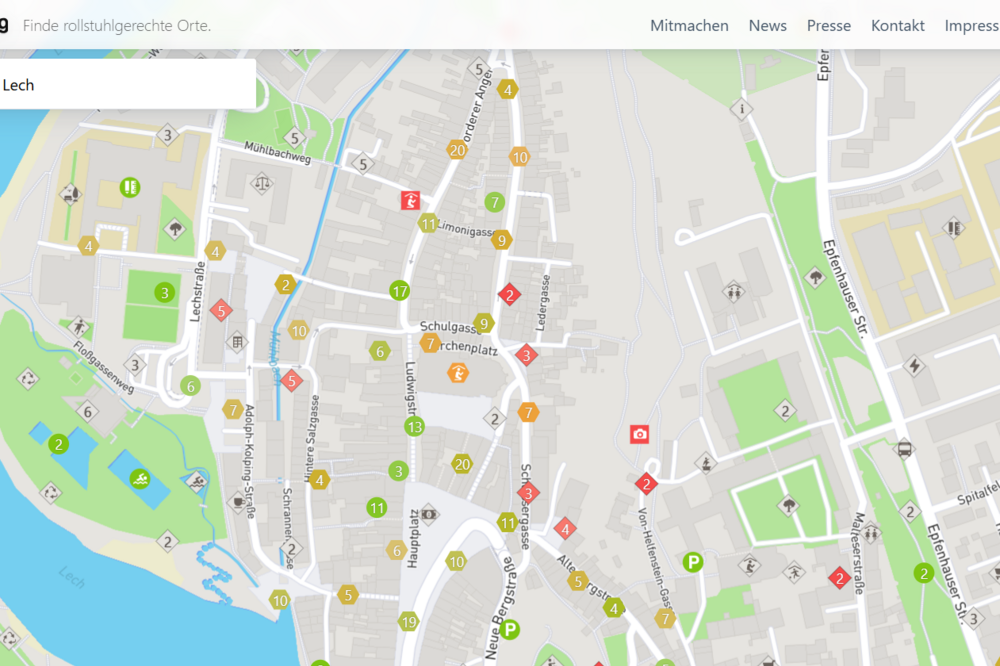The height and width of the screenshot is (666, 1000).
Task: Open the orange playground marker at Kirchenplatz
Action: (458, 373)
